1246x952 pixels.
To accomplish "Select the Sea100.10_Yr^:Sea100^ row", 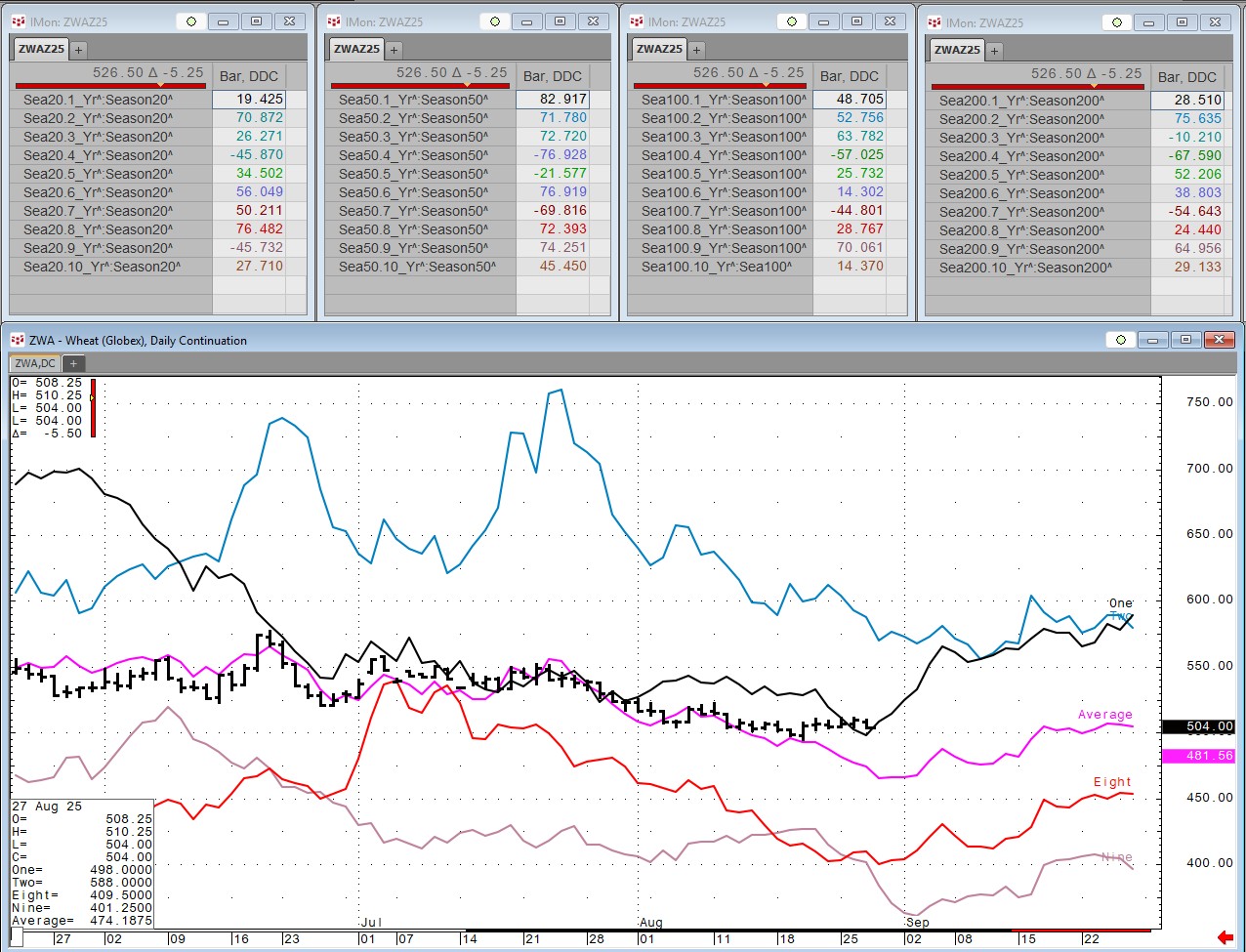I will [720, 267].
